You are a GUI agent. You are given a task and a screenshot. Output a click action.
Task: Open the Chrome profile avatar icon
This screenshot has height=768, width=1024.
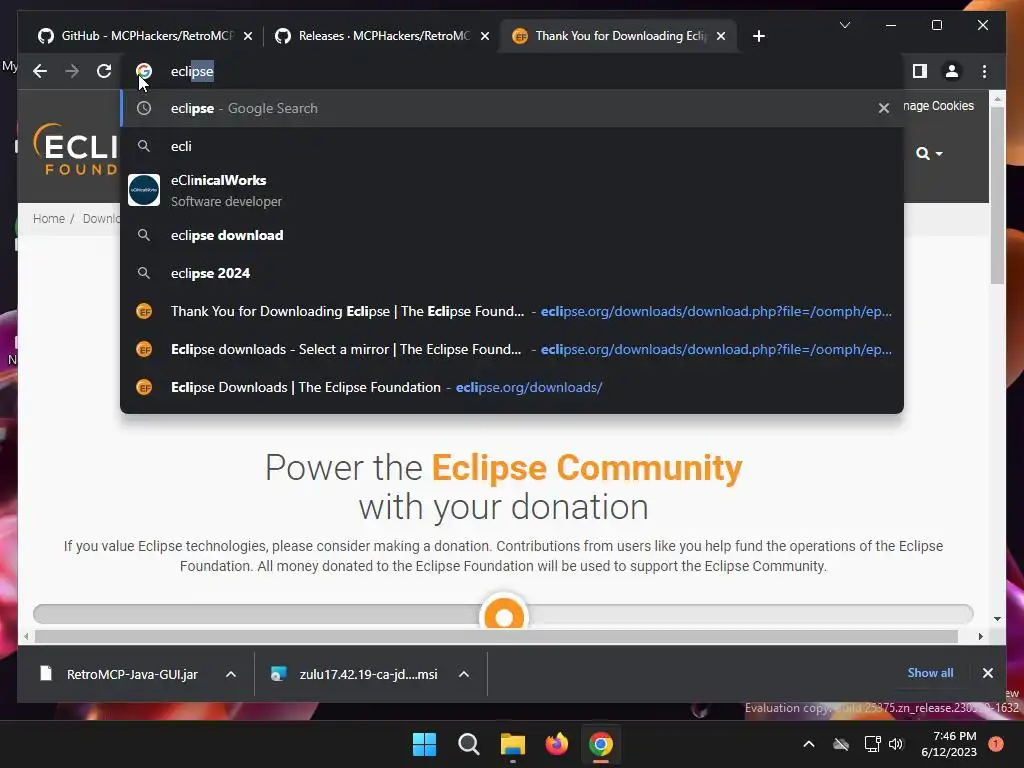(x=952, y=71)
